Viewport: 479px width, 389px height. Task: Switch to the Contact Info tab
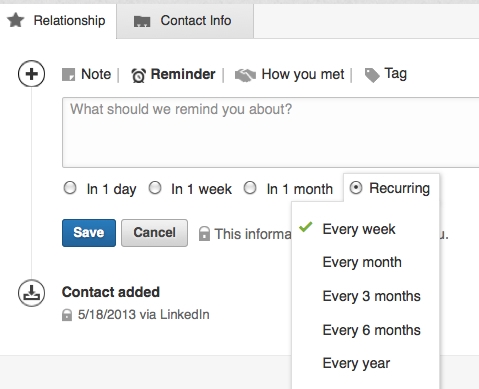tap(185, 21)
